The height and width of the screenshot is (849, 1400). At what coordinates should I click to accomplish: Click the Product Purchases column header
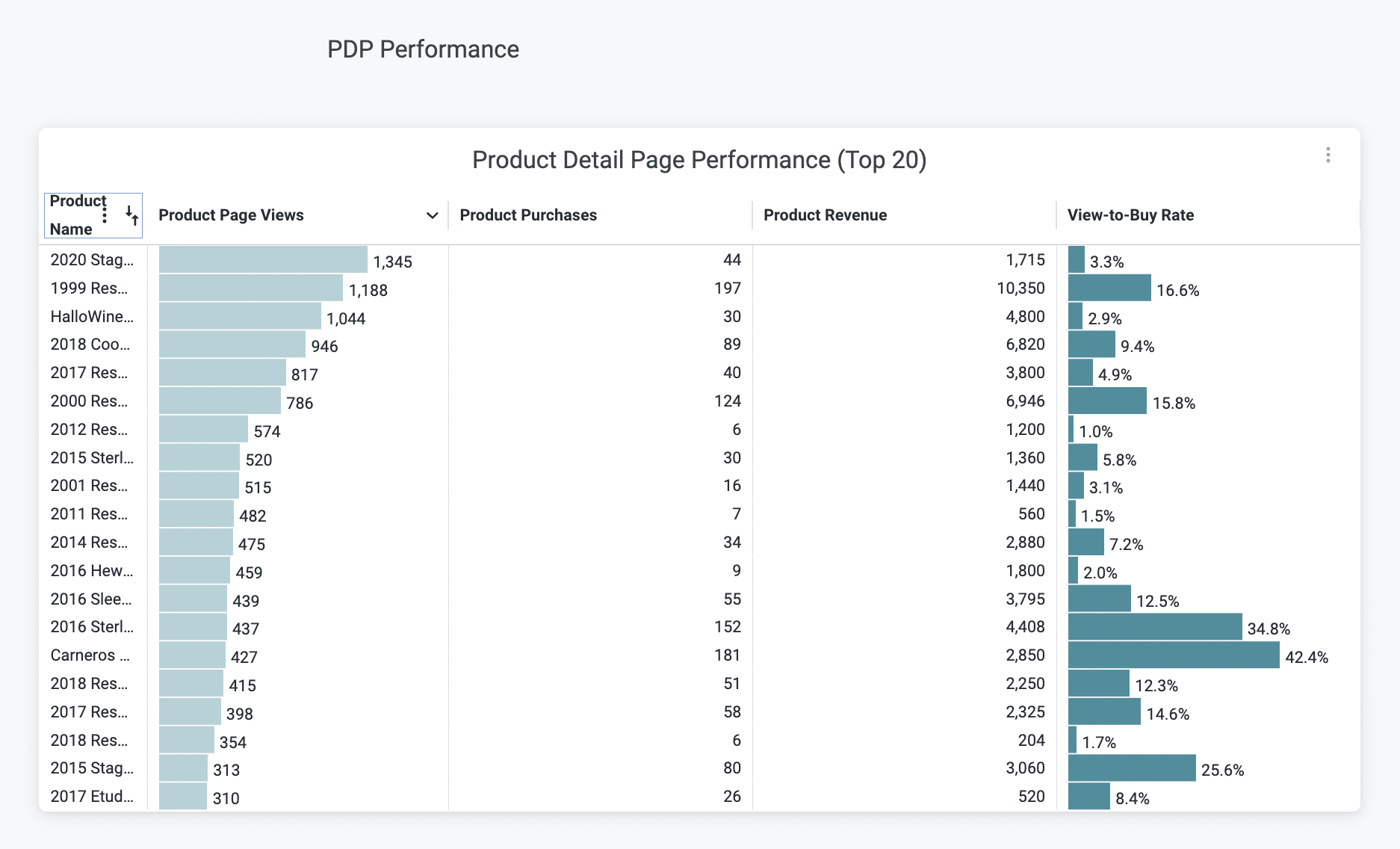point(528,215)
